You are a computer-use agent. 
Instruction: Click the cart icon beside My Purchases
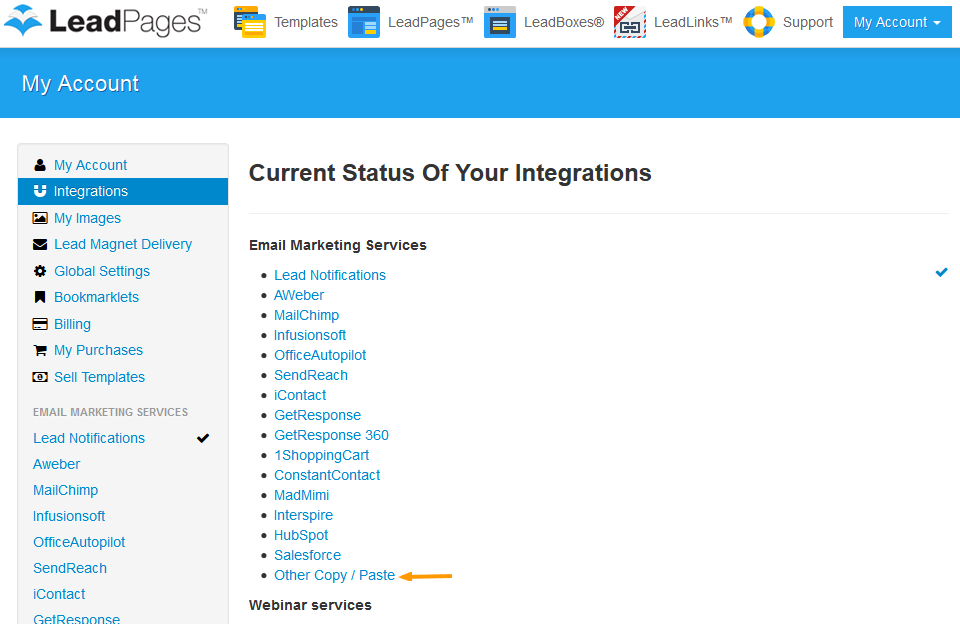(x=40, y=350)
